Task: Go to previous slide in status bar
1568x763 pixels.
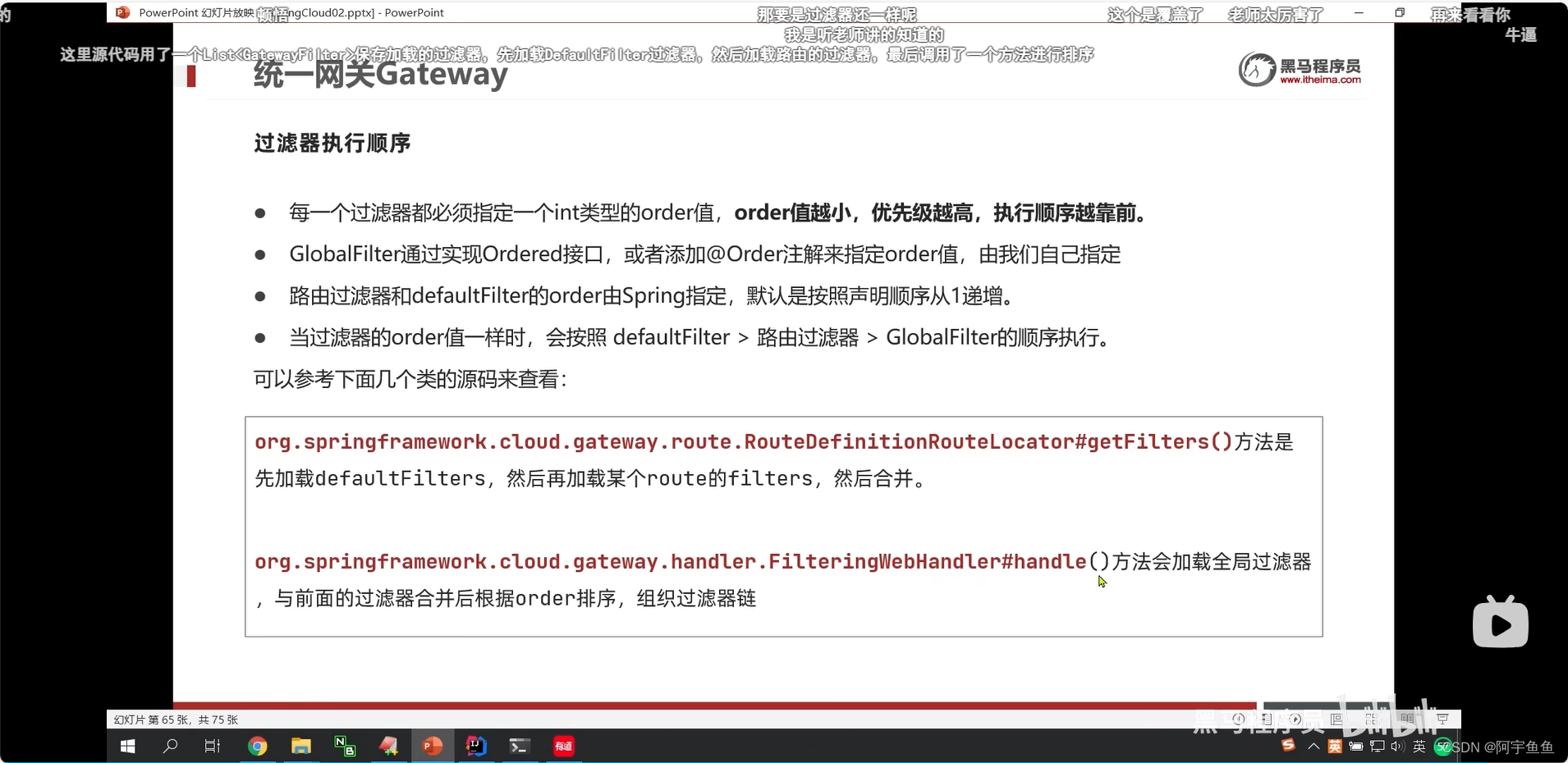Action: point(1239,719)
